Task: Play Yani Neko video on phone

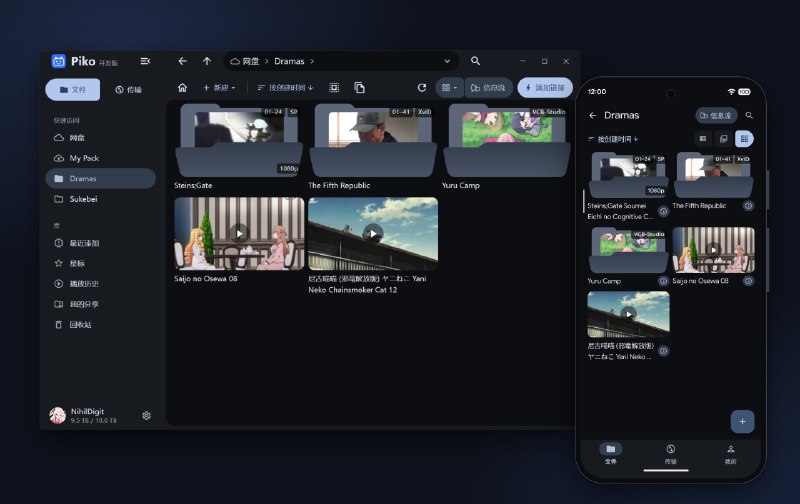Action: tap(628, 314)
